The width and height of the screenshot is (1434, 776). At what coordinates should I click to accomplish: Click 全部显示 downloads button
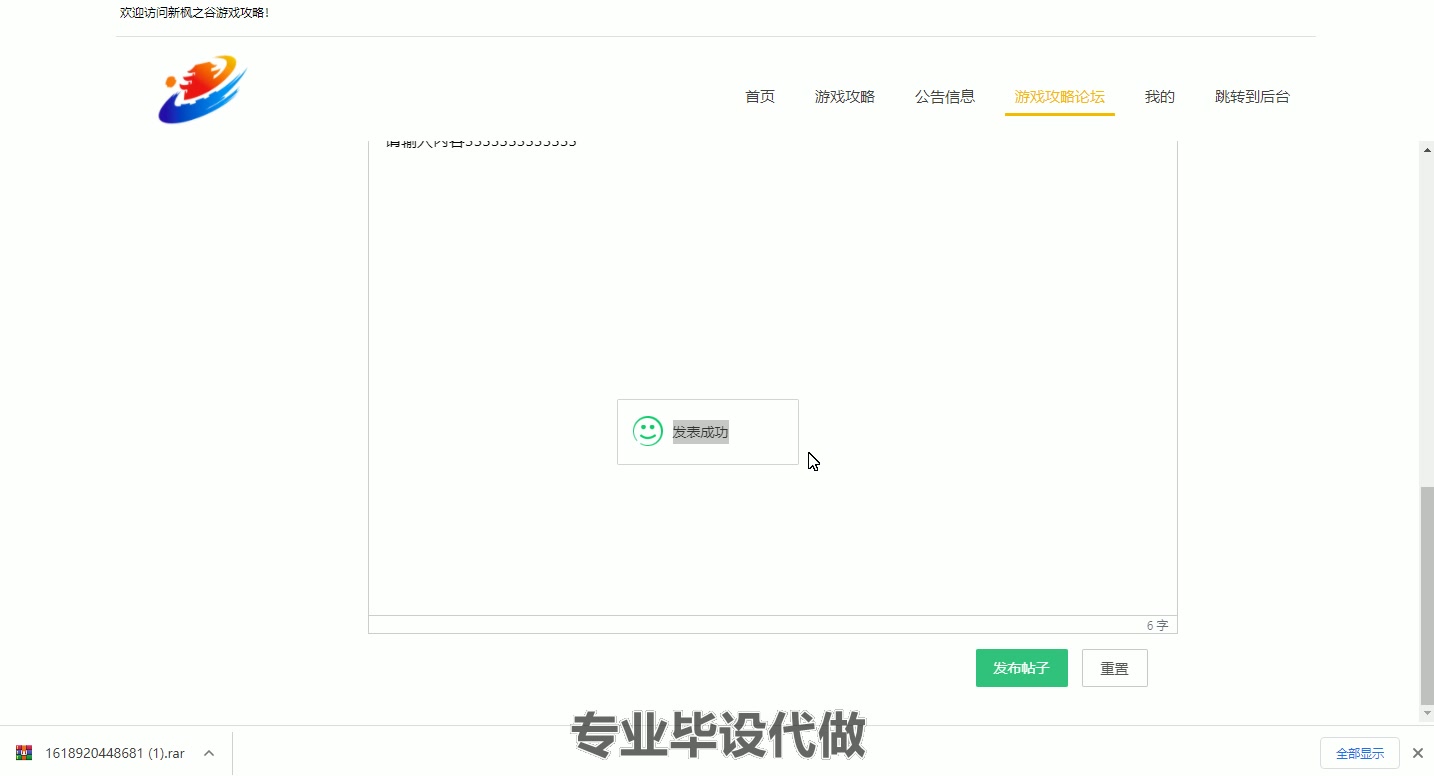point(1360,753)
